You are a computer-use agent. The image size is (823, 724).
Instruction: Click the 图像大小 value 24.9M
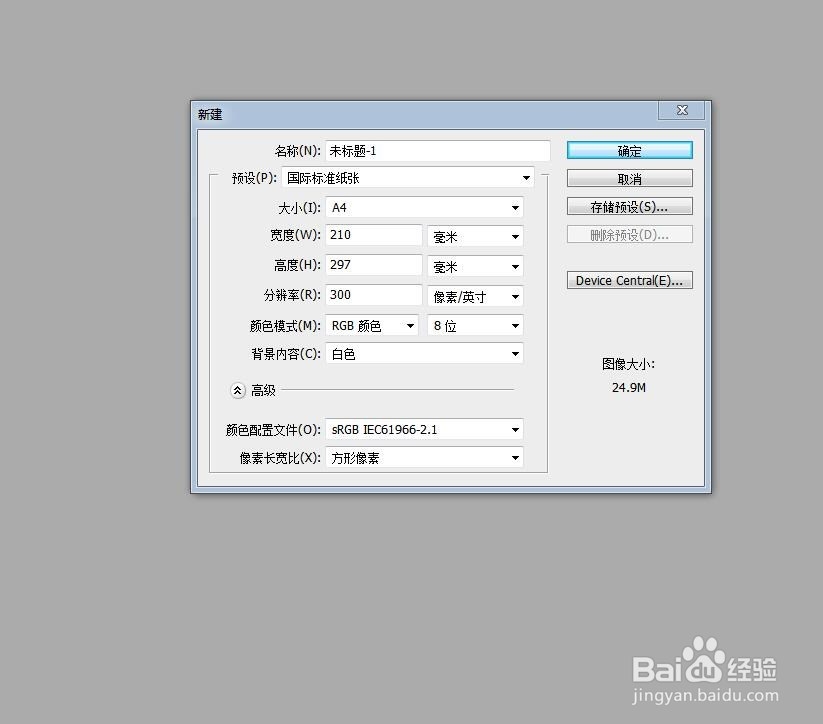629,388
